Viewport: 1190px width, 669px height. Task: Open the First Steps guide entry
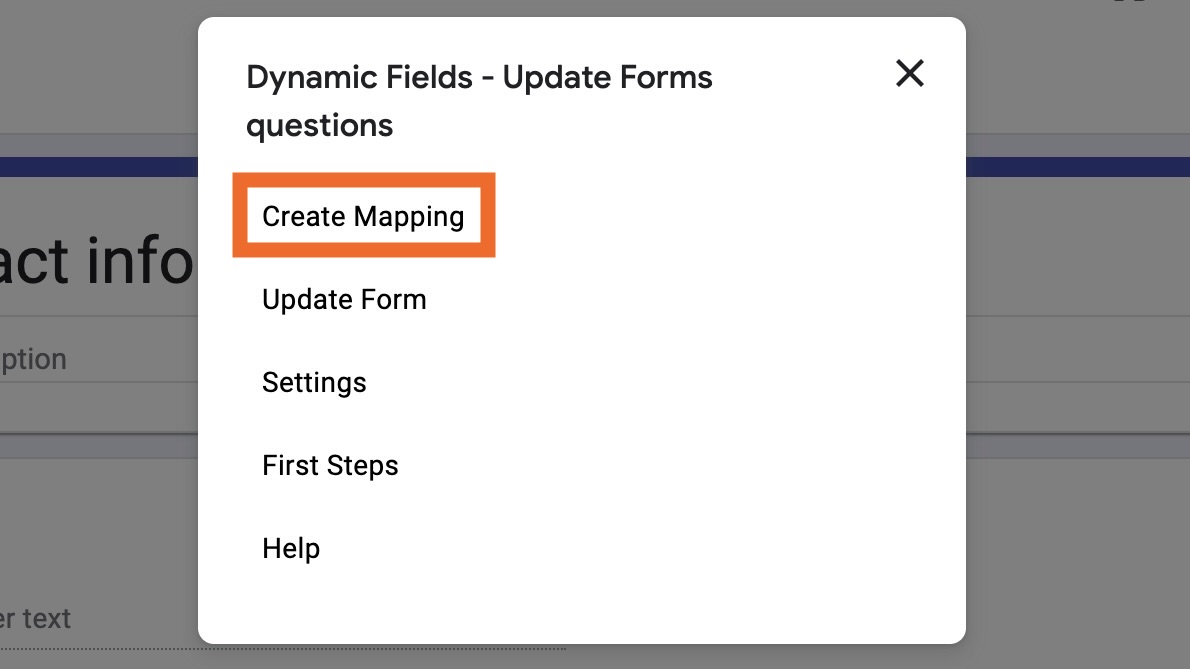tap(330, 465)
